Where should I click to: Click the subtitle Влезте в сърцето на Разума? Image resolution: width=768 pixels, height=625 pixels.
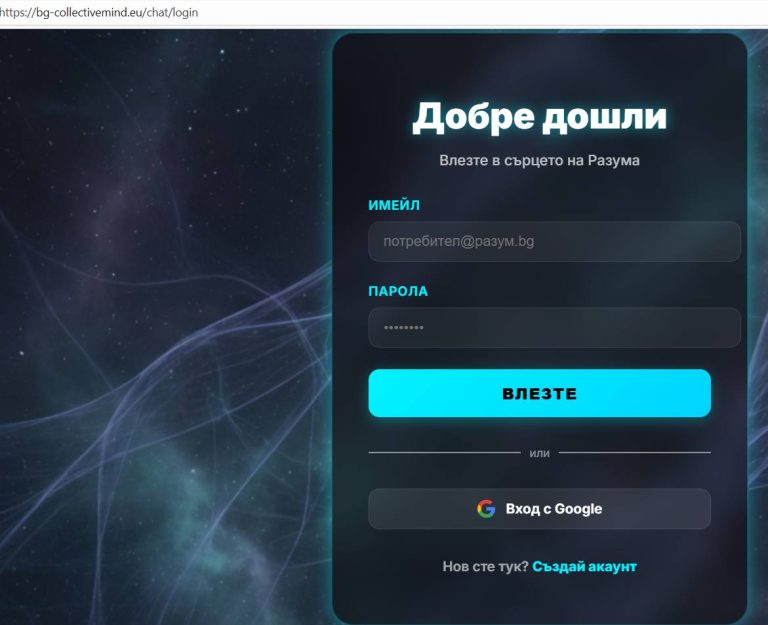click(539, 161)
